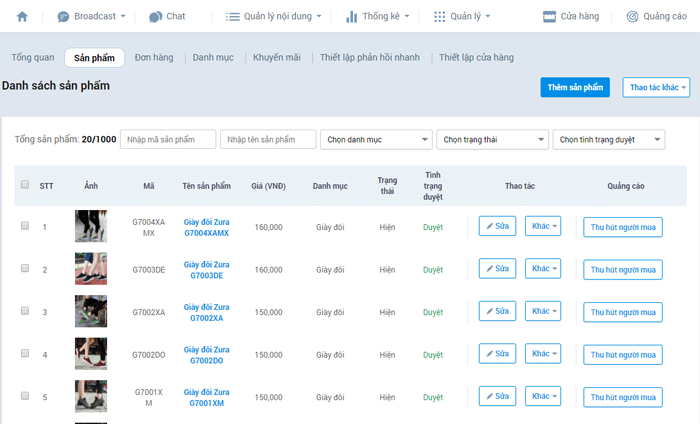Image resolution: width=700 pixels, height=438 pixels.
Task: Expand the Chọn trạng thái dropdown
Action: click(x=493, y=139)
